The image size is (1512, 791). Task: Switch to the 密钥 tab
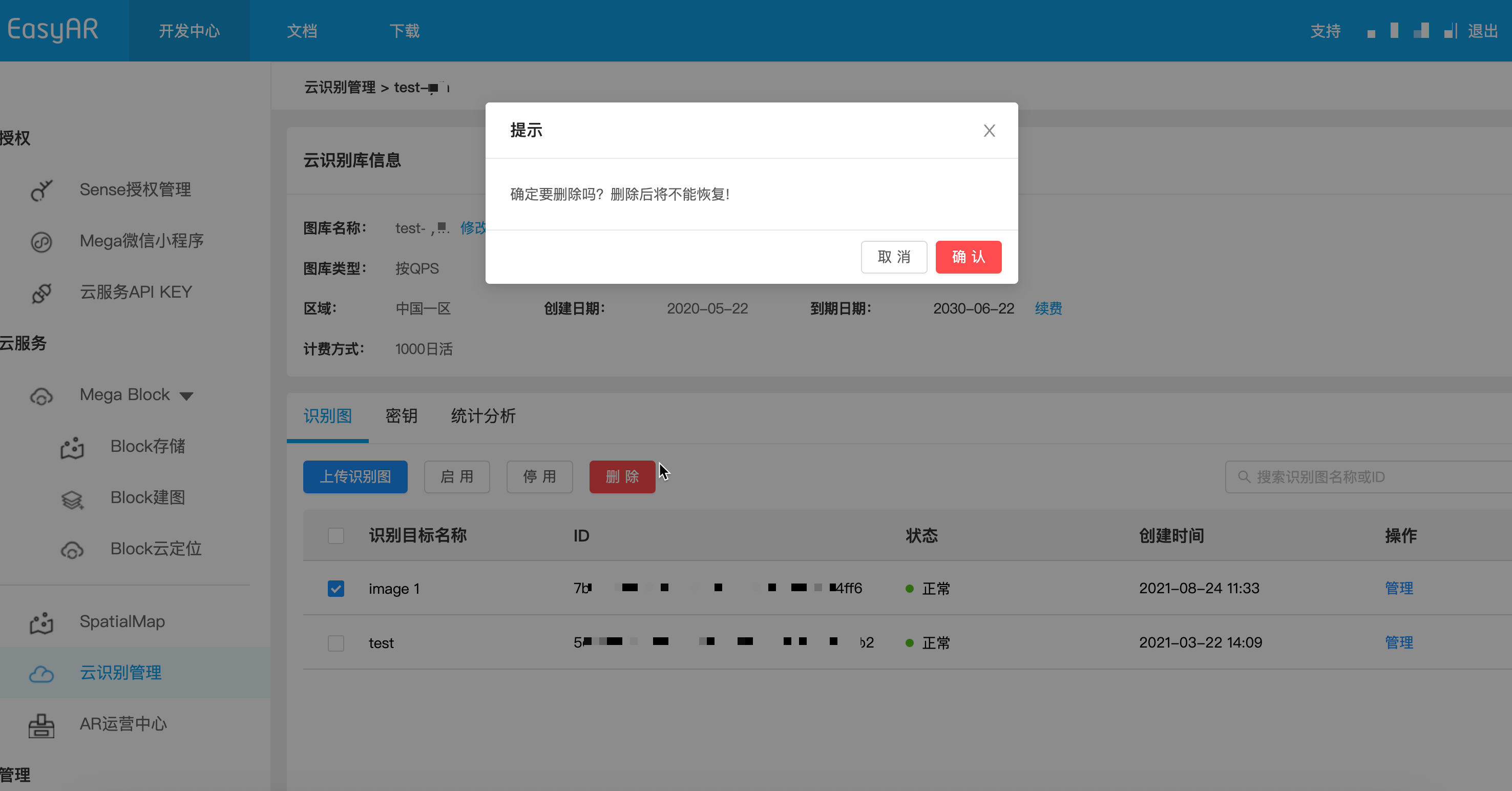[x=402, y=416]
